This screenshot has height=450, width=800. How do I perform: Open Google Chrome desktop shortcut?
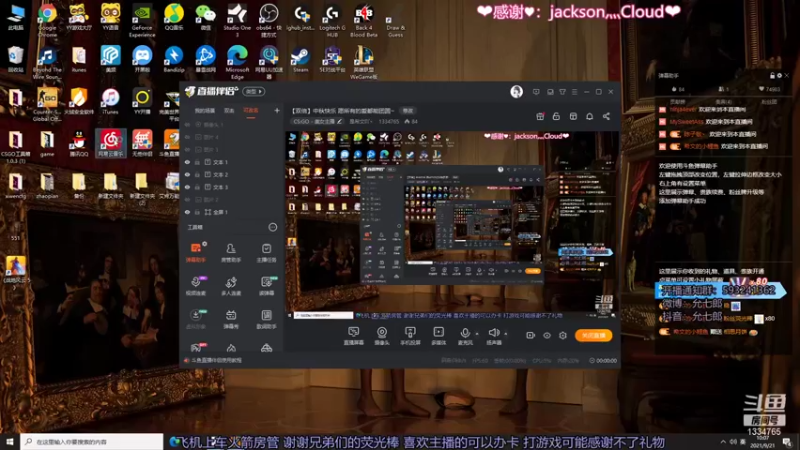(x=47, y=20)
